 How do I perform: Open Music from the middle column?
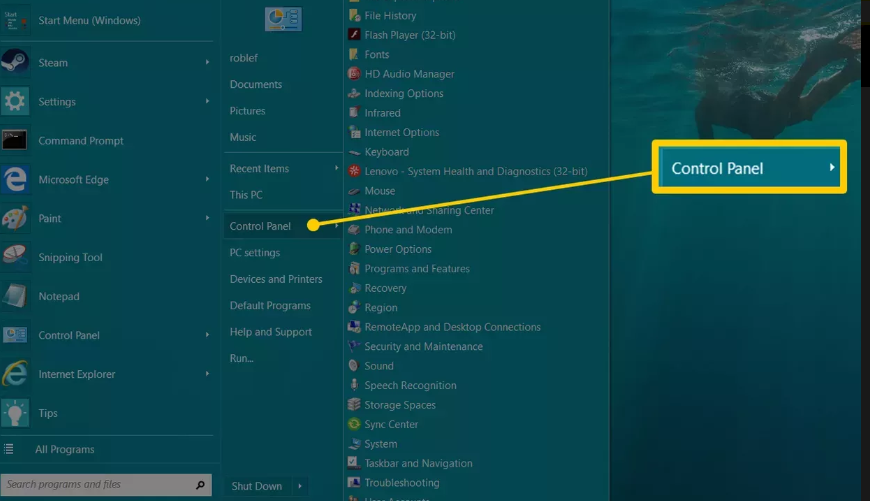(x=243, y=137)
